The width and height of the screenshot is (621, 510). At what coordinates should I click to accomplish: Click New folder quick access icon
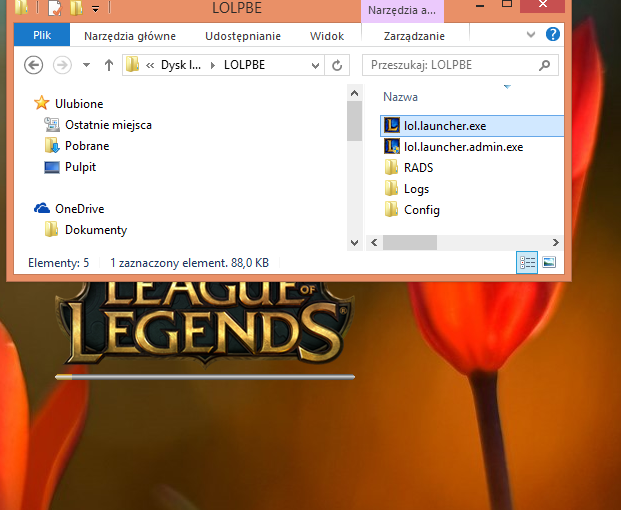click(x=76, y=8)
